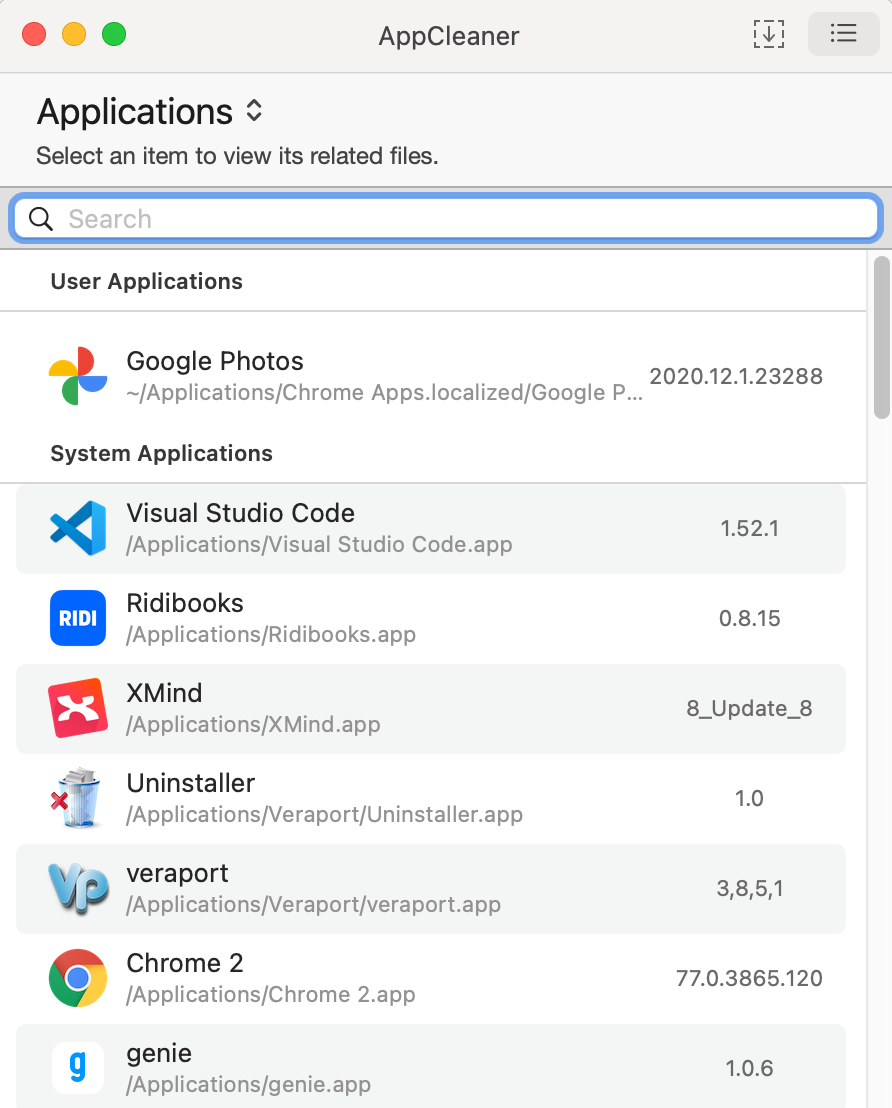892x1108 pixels.
Task: Click the Search input field
Action: click(446, 218)
